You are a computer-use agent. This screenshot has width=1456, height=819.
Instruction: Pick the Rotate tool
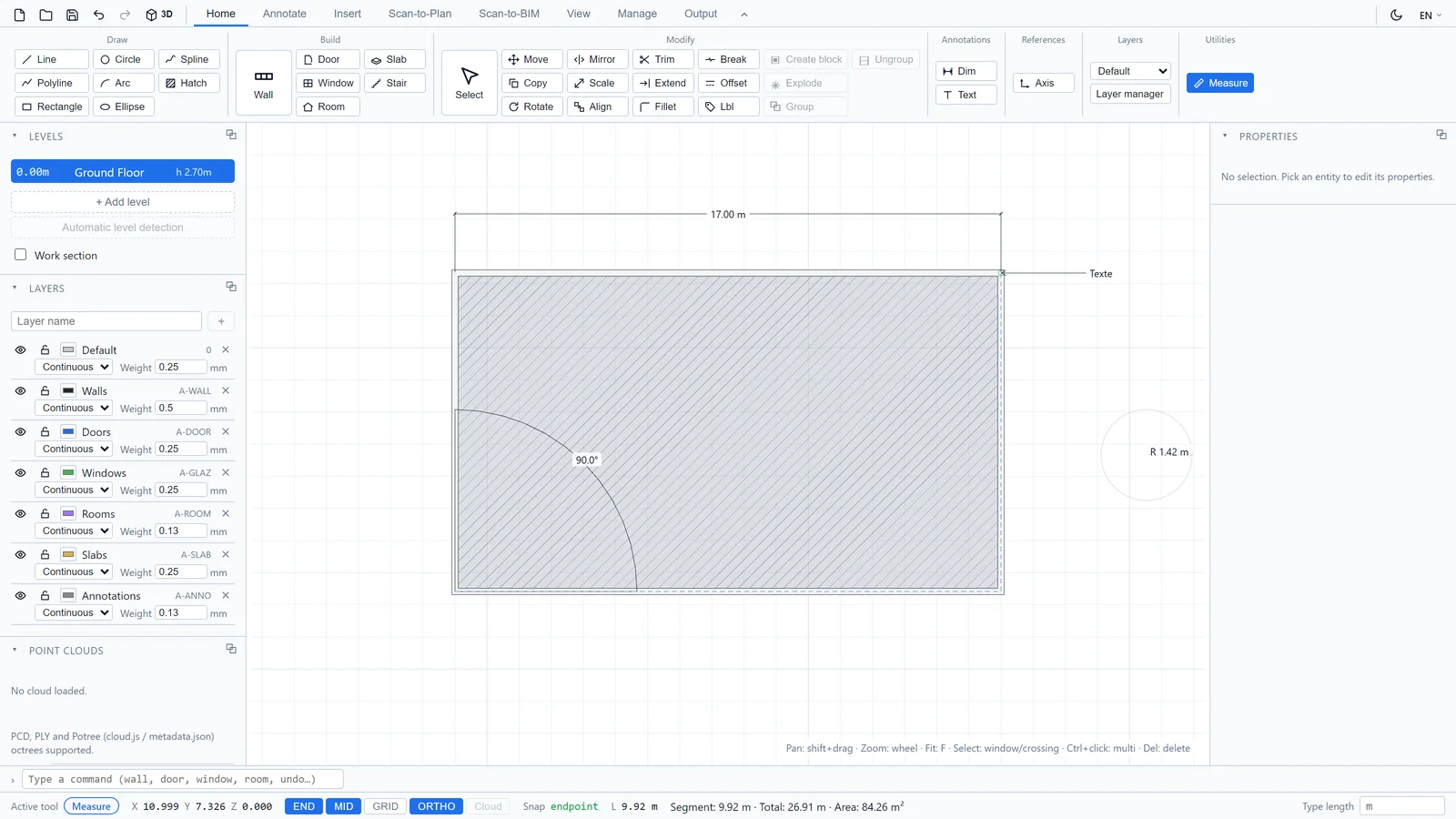(x=532, y=106)
